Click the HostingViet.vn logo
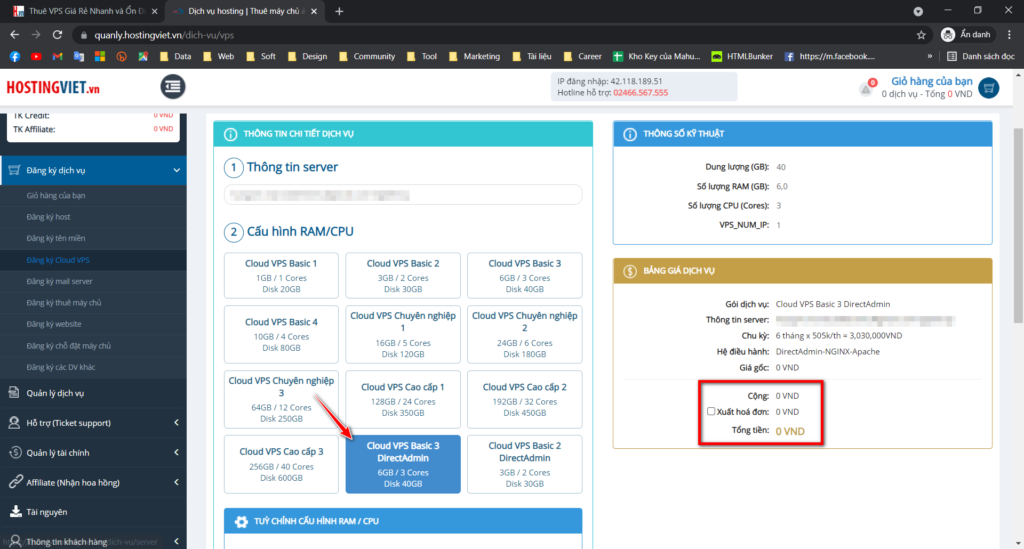The width and height of the screenshot is (1024, 549). tap(53, 87)
